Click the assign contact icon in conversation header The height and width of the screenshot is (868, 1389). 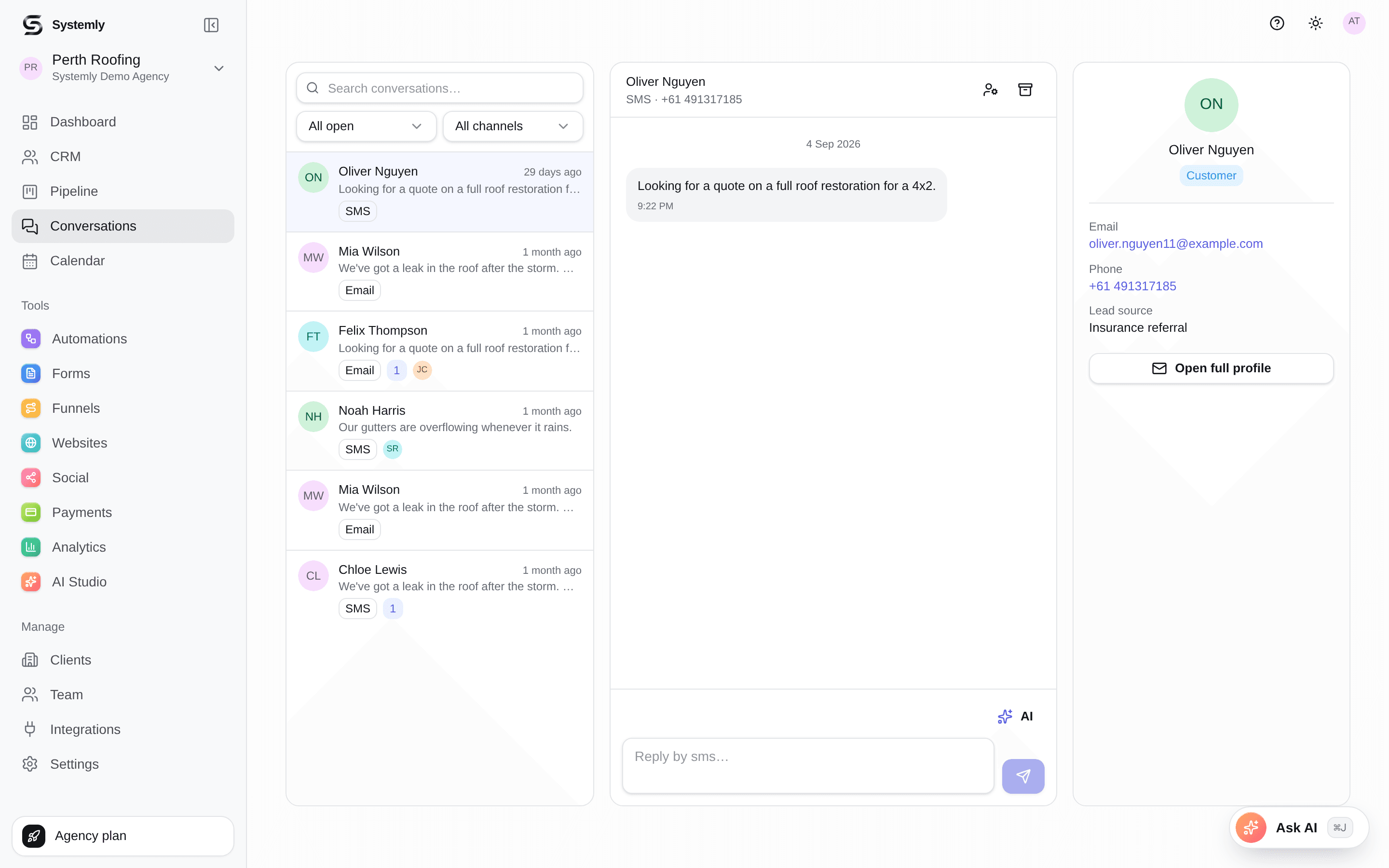[990, 90]
